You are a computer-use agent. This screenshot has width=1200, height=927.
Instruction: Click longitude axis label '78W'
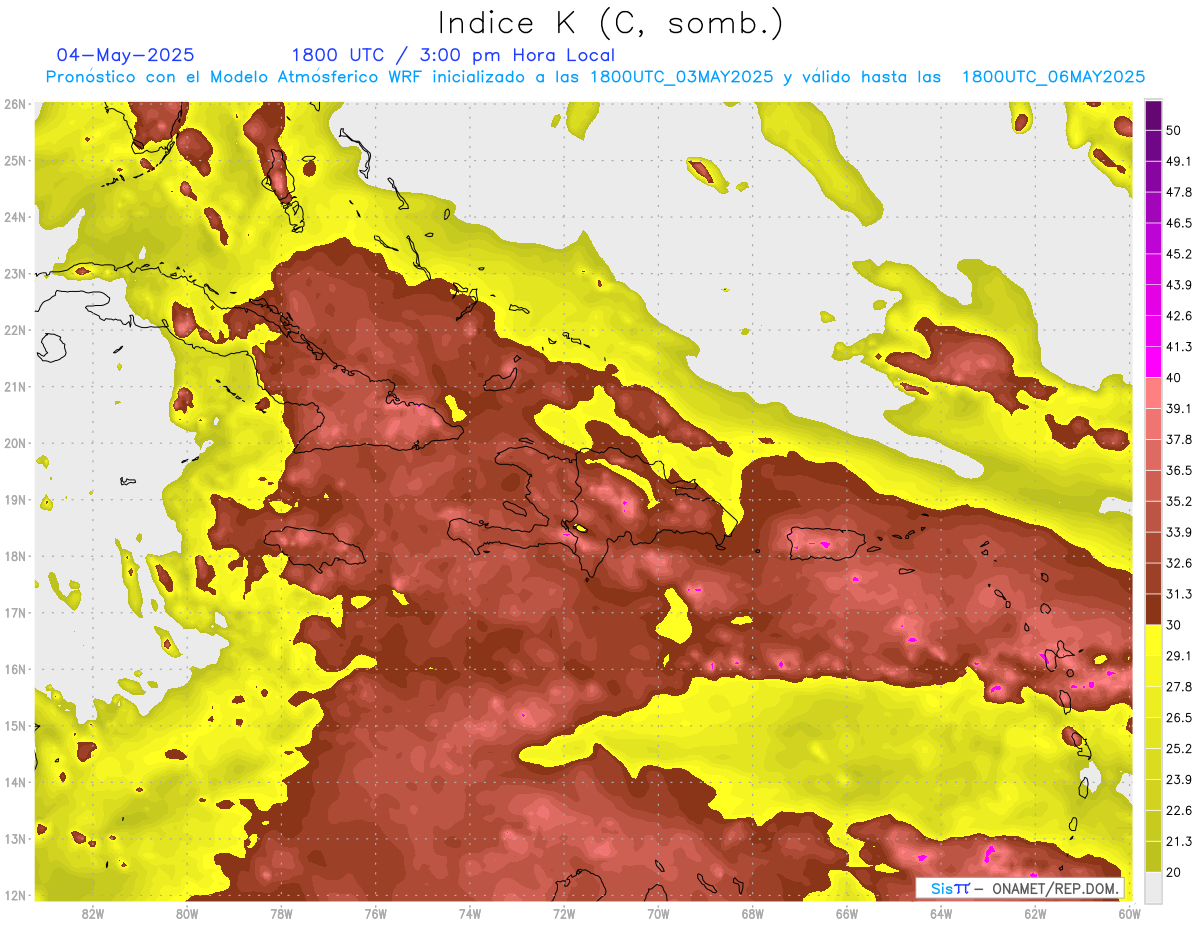pos(281,913)
